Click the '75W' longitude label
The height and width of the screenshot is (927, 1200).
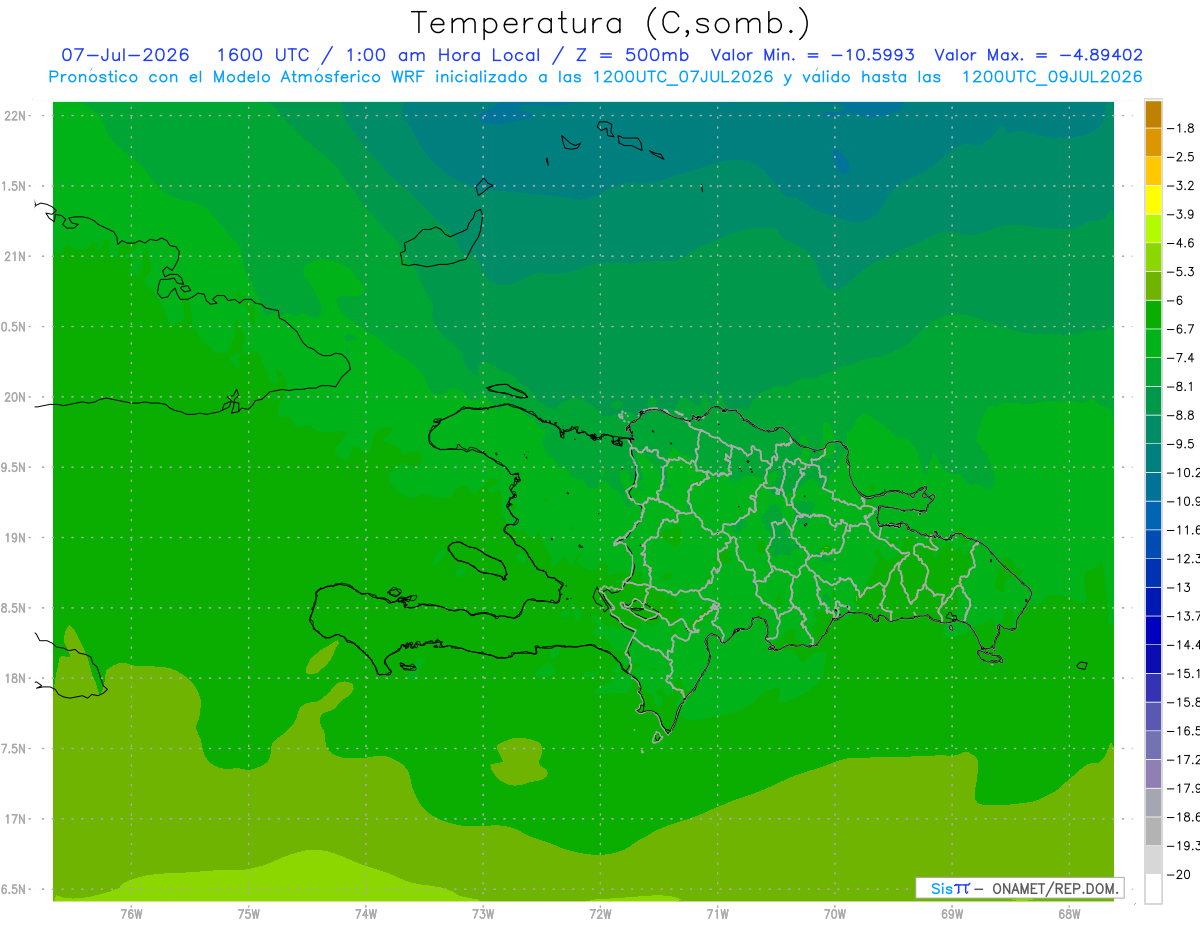click(248, 914)
